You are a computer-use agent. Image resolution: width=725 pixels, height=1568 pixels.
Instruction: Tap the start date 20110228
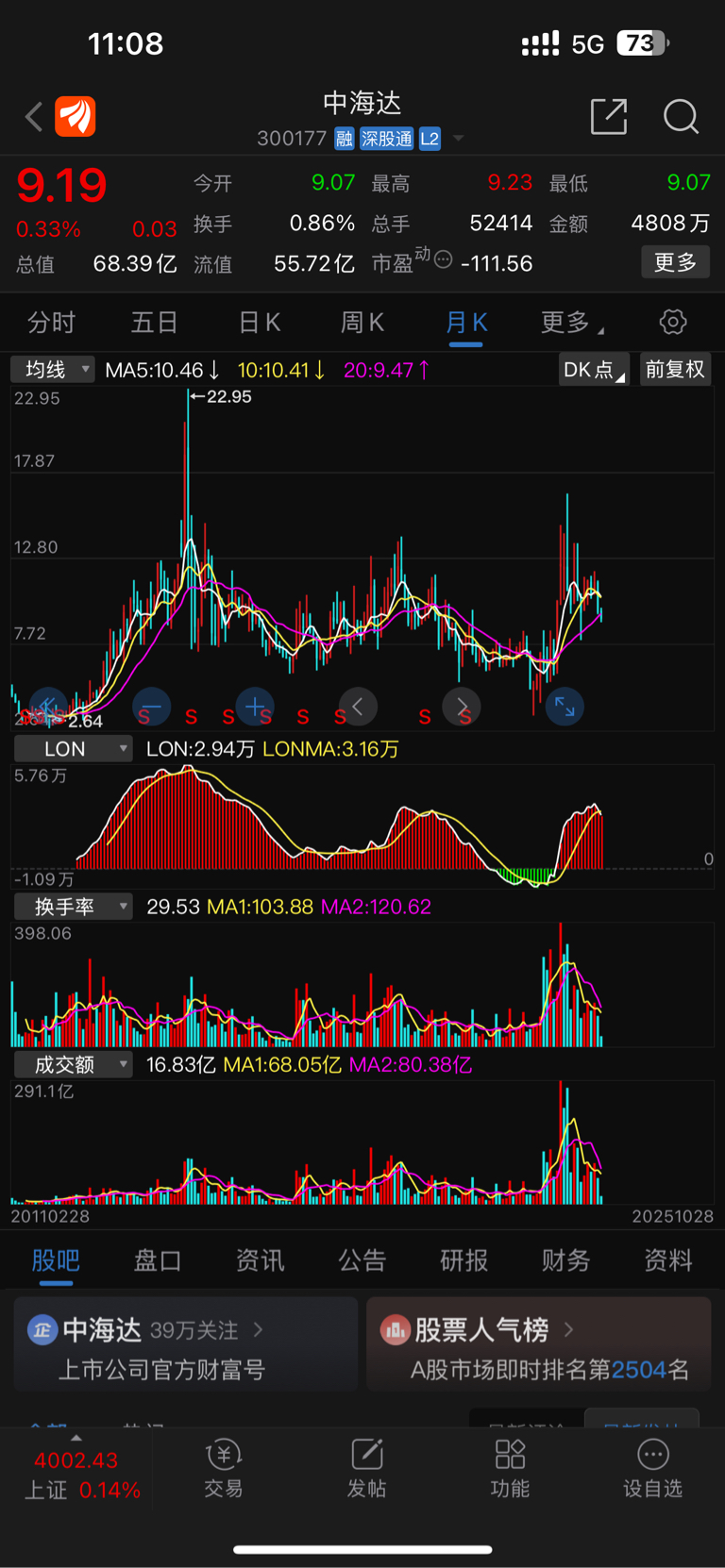click(x=50, y=1216)
